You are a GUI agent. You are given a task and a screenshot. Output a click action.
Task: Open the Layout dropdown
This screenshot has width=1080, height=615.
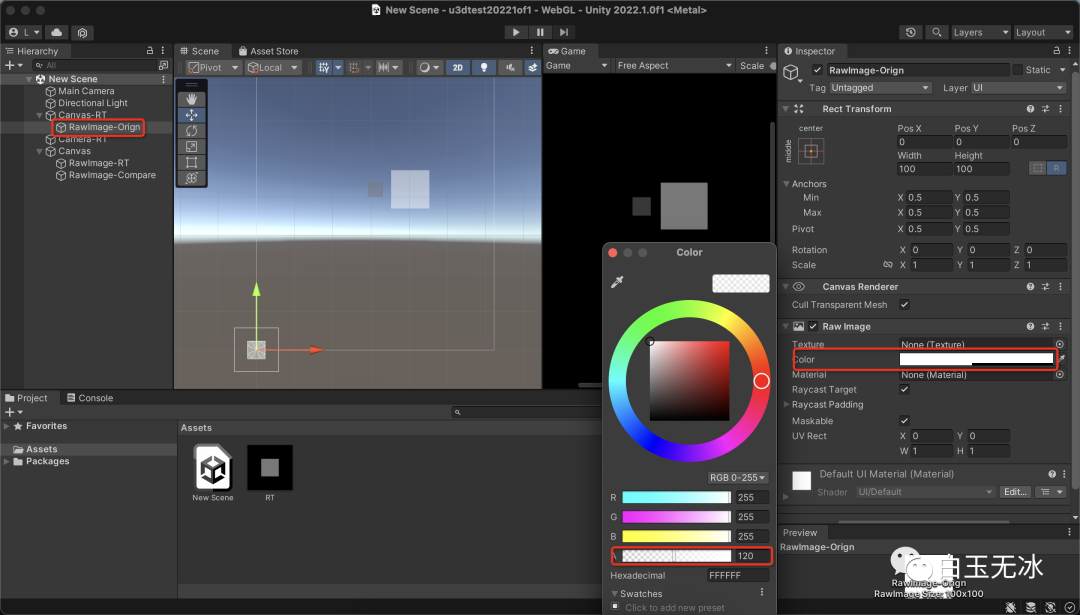tap(1043, 32)
